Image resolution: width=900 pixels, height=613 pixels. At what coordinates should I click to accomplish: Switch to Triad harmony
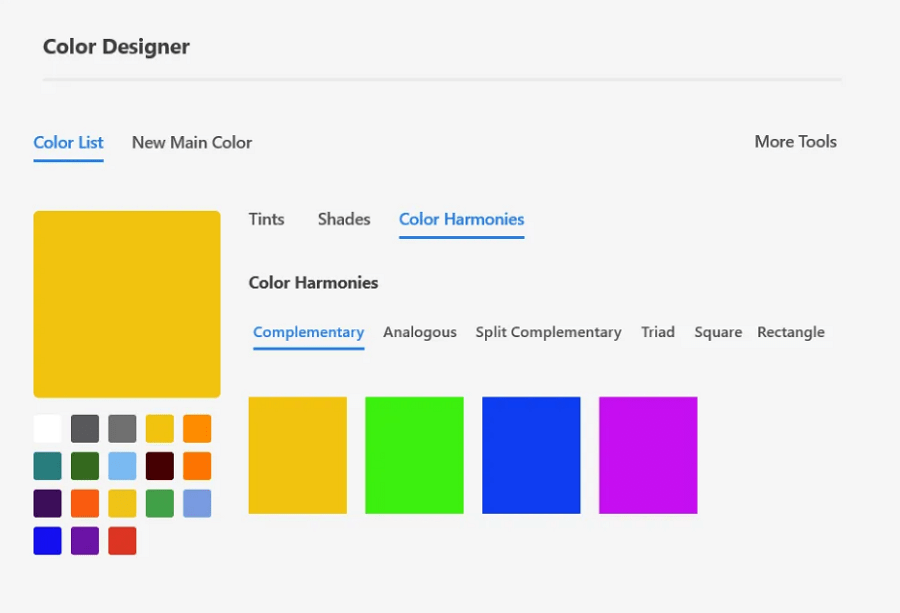click(x=657, y=332)
